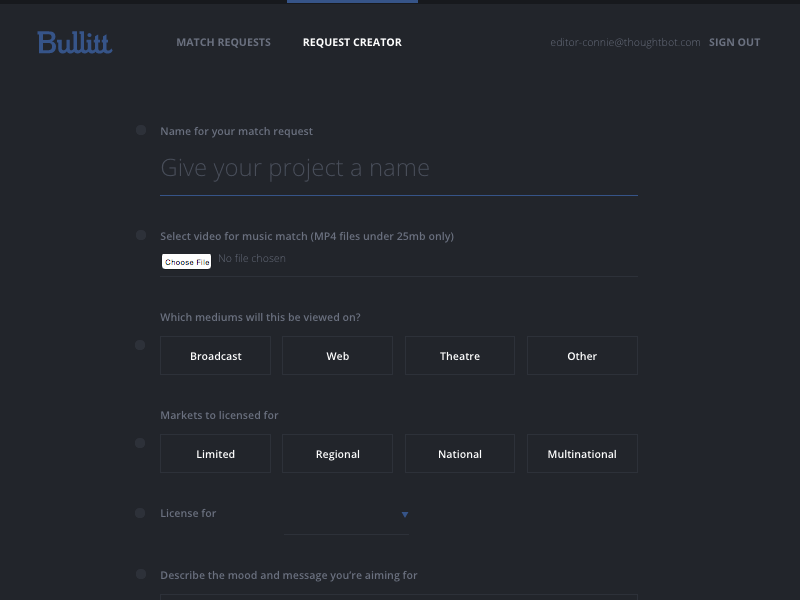Click the step bullet beside License for
The image size is (800, 600).
tap(141, 513)
